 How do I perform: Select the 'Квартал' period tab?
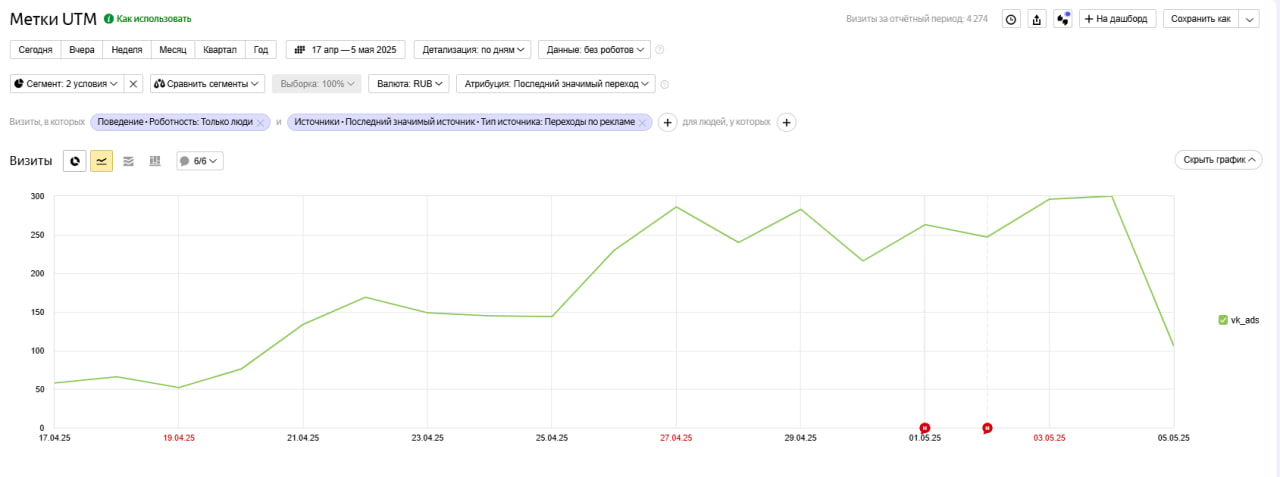tap(220, 49)
